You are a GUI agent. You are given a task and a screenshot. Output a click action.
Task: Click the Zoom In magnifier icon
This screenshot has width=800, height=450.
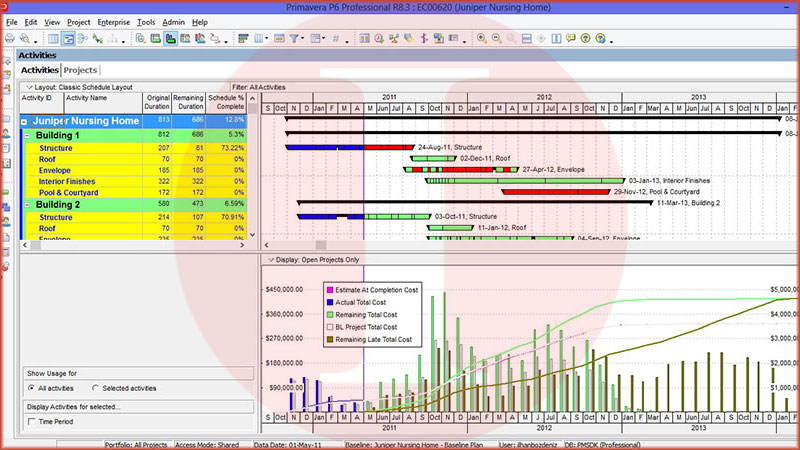[482, 38]
